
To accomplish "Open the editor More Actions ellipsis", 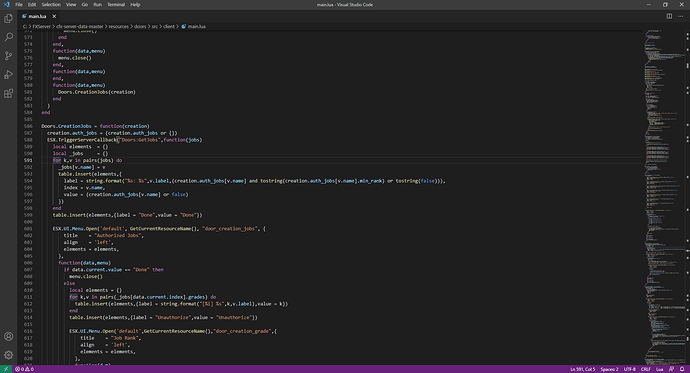I will pyautogui.click(x=680, y=16).
